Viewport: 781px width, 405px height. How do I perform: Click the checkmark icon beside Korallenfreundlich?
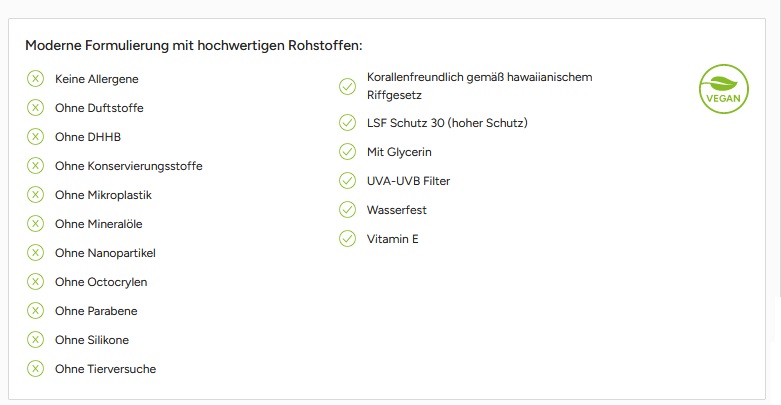(348, 86)
